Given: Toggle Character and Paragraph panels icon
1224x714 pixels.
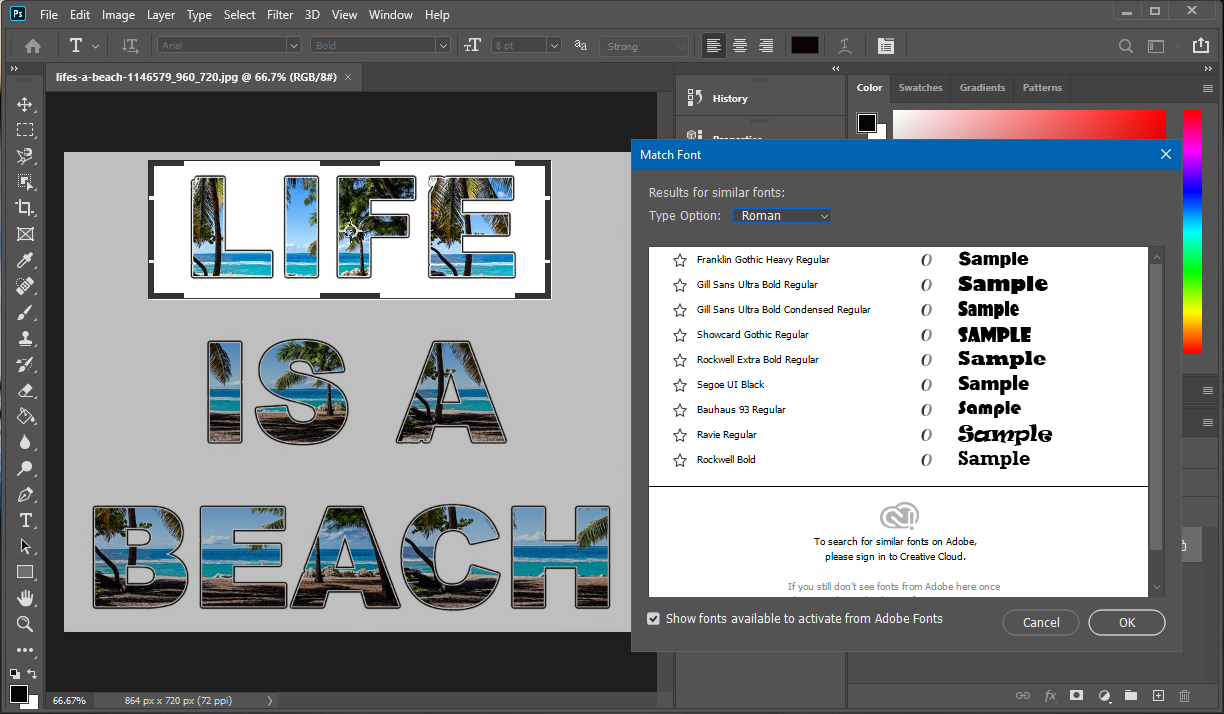Looking at the screenshot, I should 885,46.
